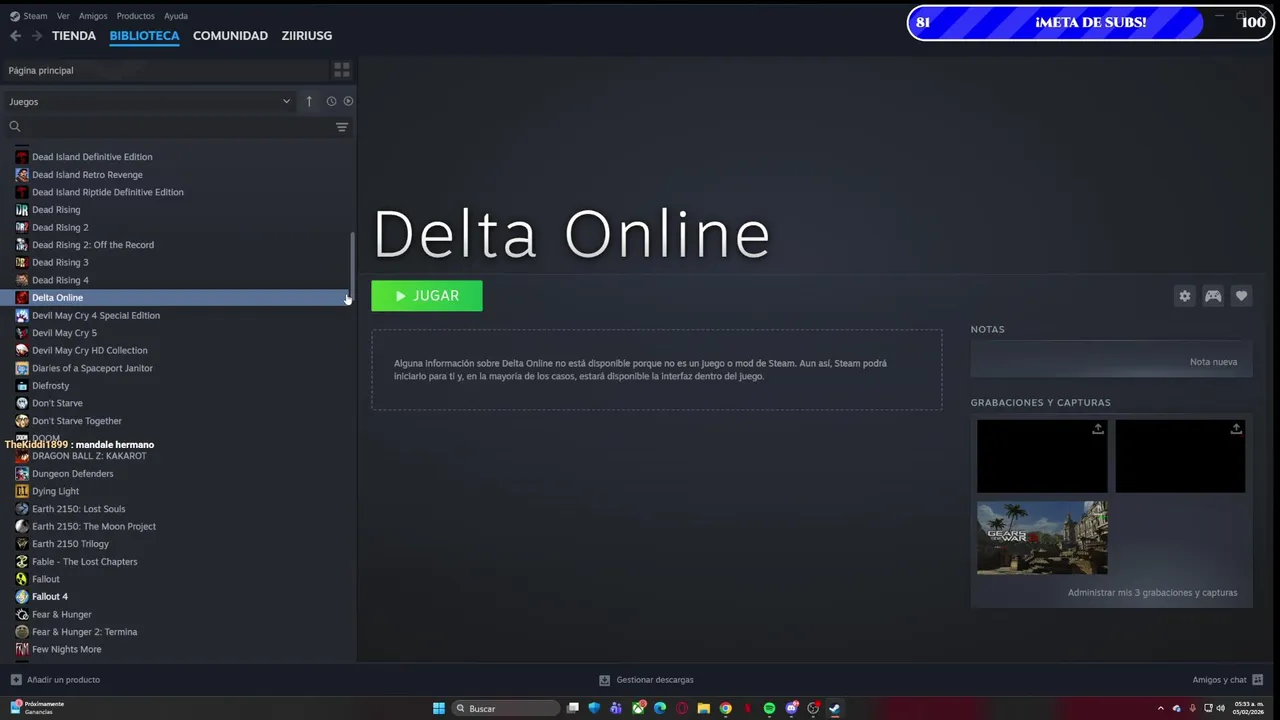Open the Amigos y chat icon
The image size is (1280, 720).
point(1257,680)
